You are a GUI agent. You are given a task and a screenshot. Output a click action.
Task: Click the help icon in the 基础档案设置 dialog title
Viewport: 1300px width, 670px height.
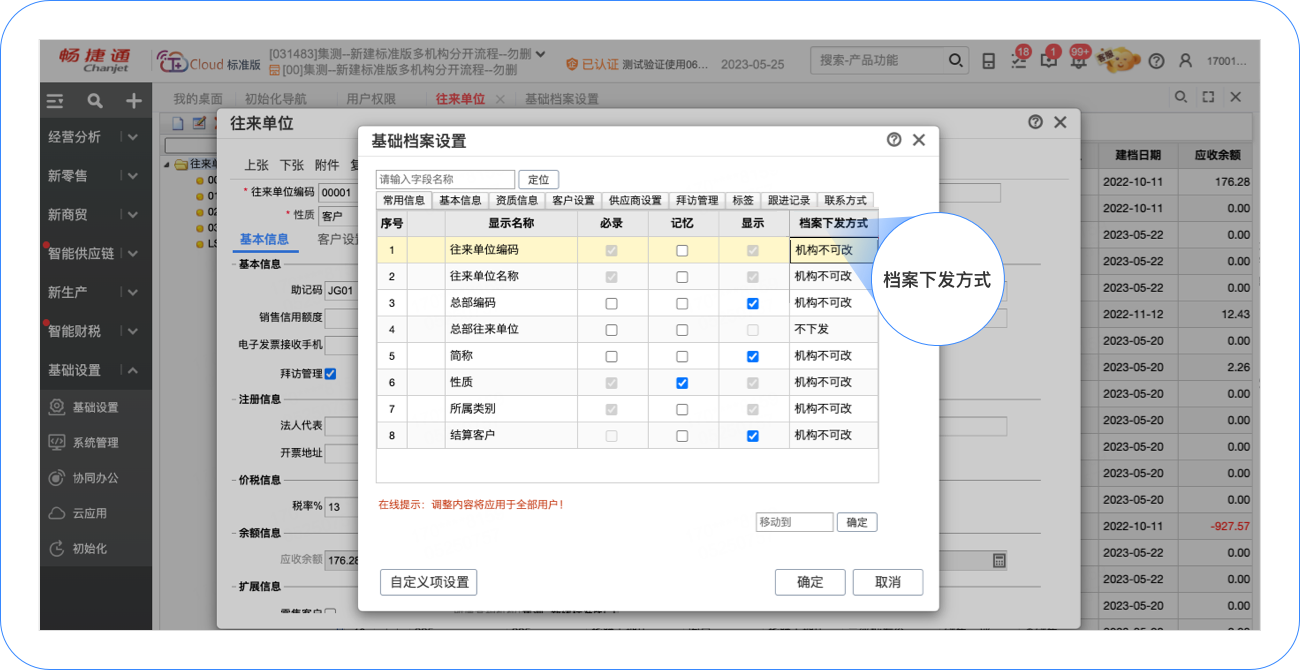point(894,140)
